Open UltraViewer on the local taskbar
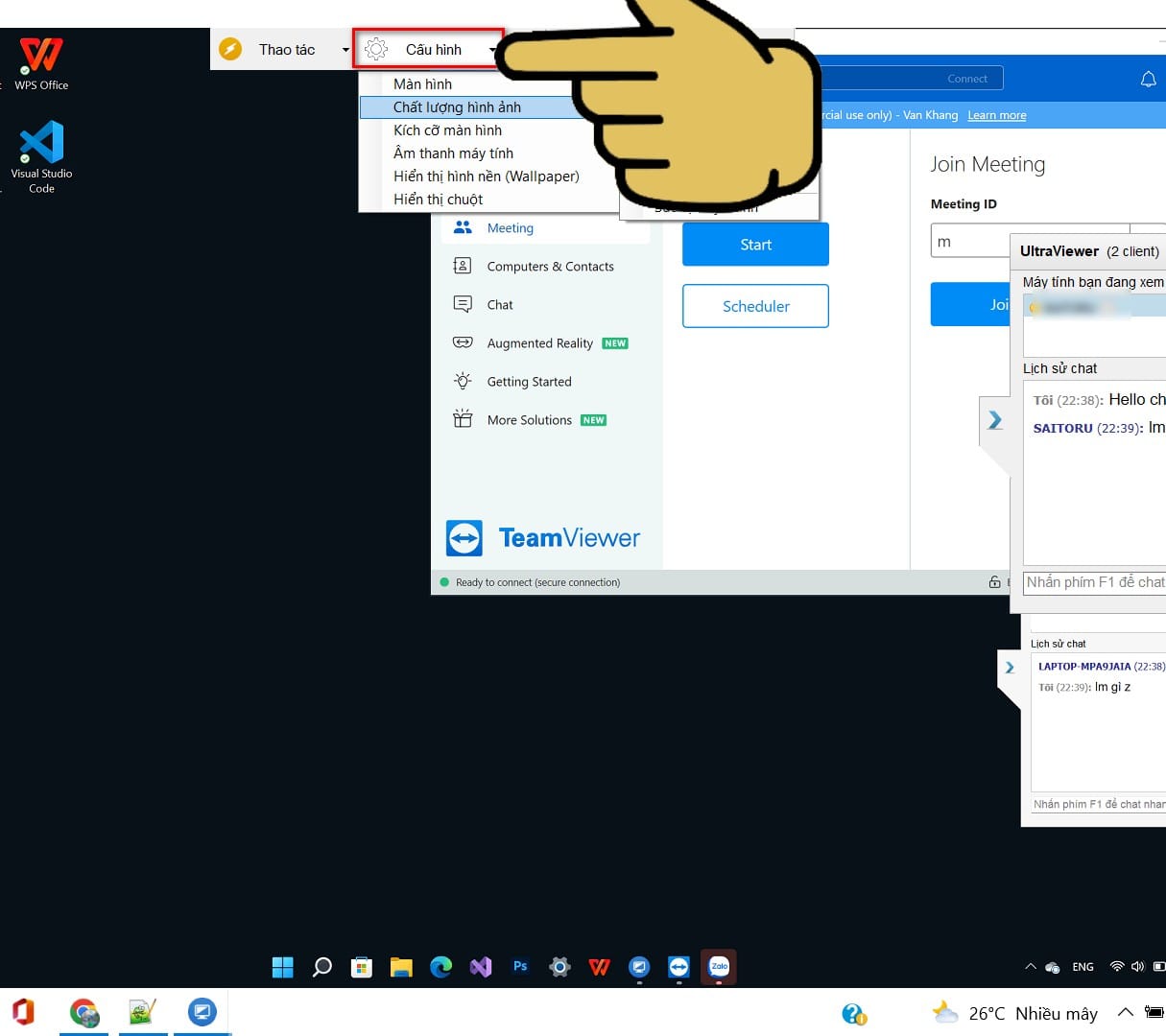 click(x=202, y=1012)
